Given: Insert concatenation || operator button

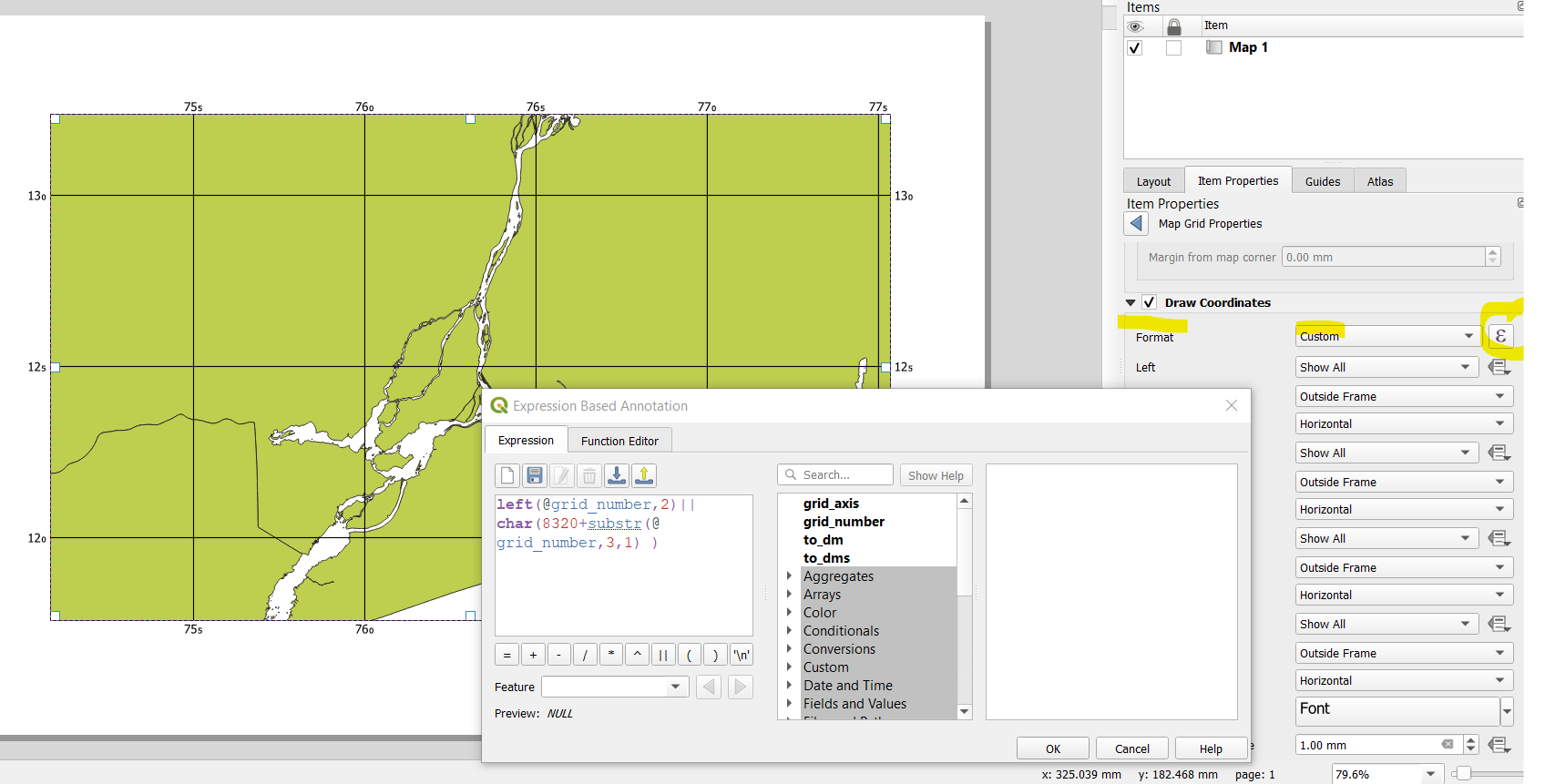Looking at the screenshot, I should click(x=663, y=655).
